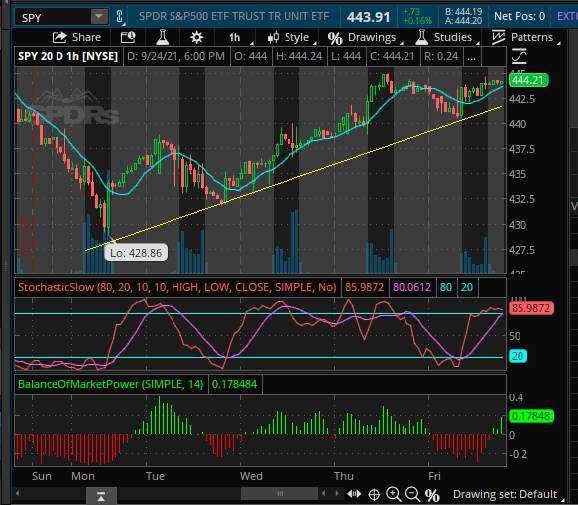Image resolution: width=578 pixels, height=505 pixels.
Task: Click the 85.9872 stochastic value in header
Action: [x=365, y=287]
